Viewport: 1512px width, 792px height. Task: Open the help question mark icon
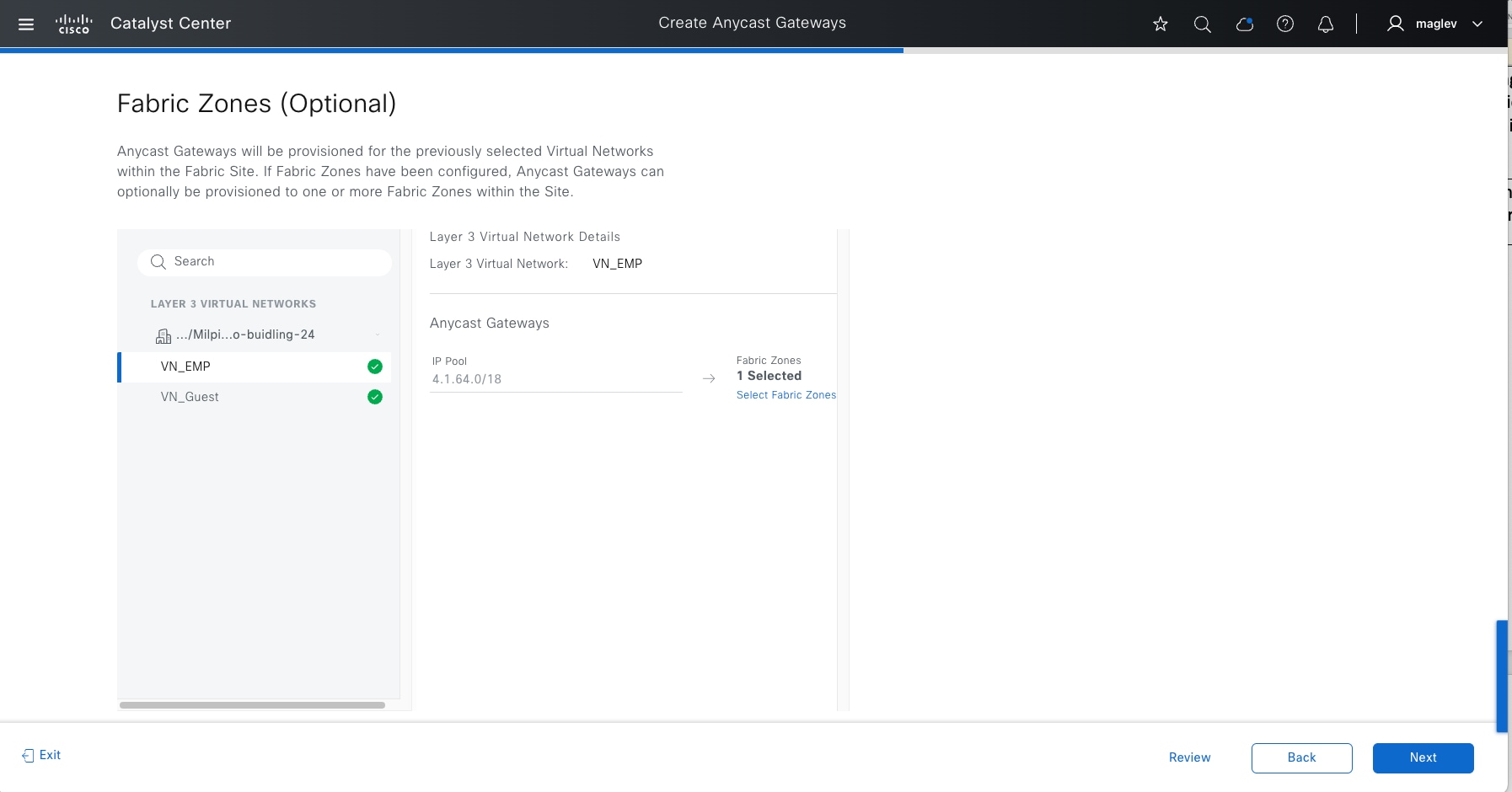1285,24
